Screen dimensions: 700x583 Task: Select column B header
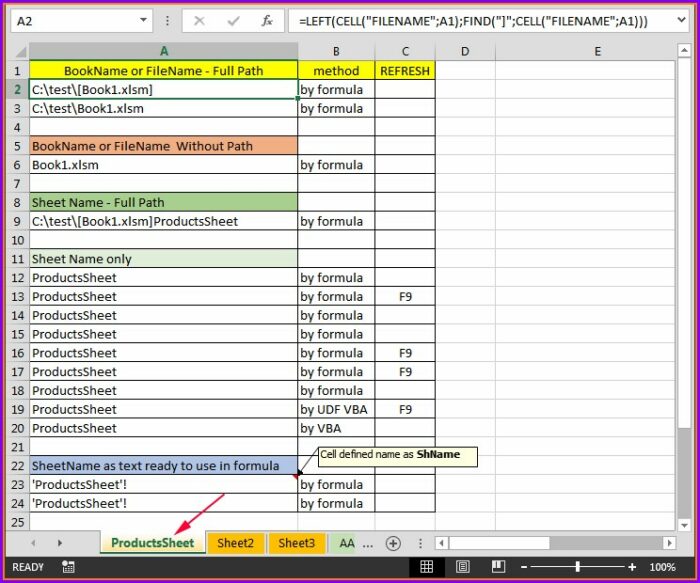coord(336,51)
